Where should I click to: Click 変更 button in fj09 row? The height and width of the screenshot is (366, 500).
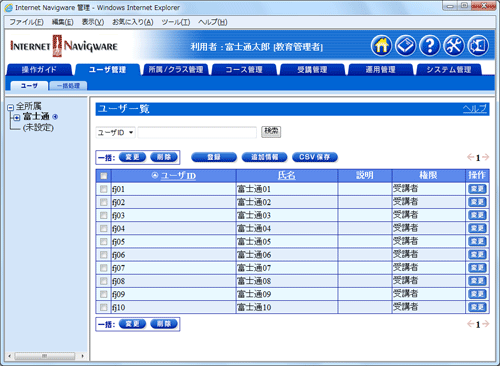coord(477,294)
